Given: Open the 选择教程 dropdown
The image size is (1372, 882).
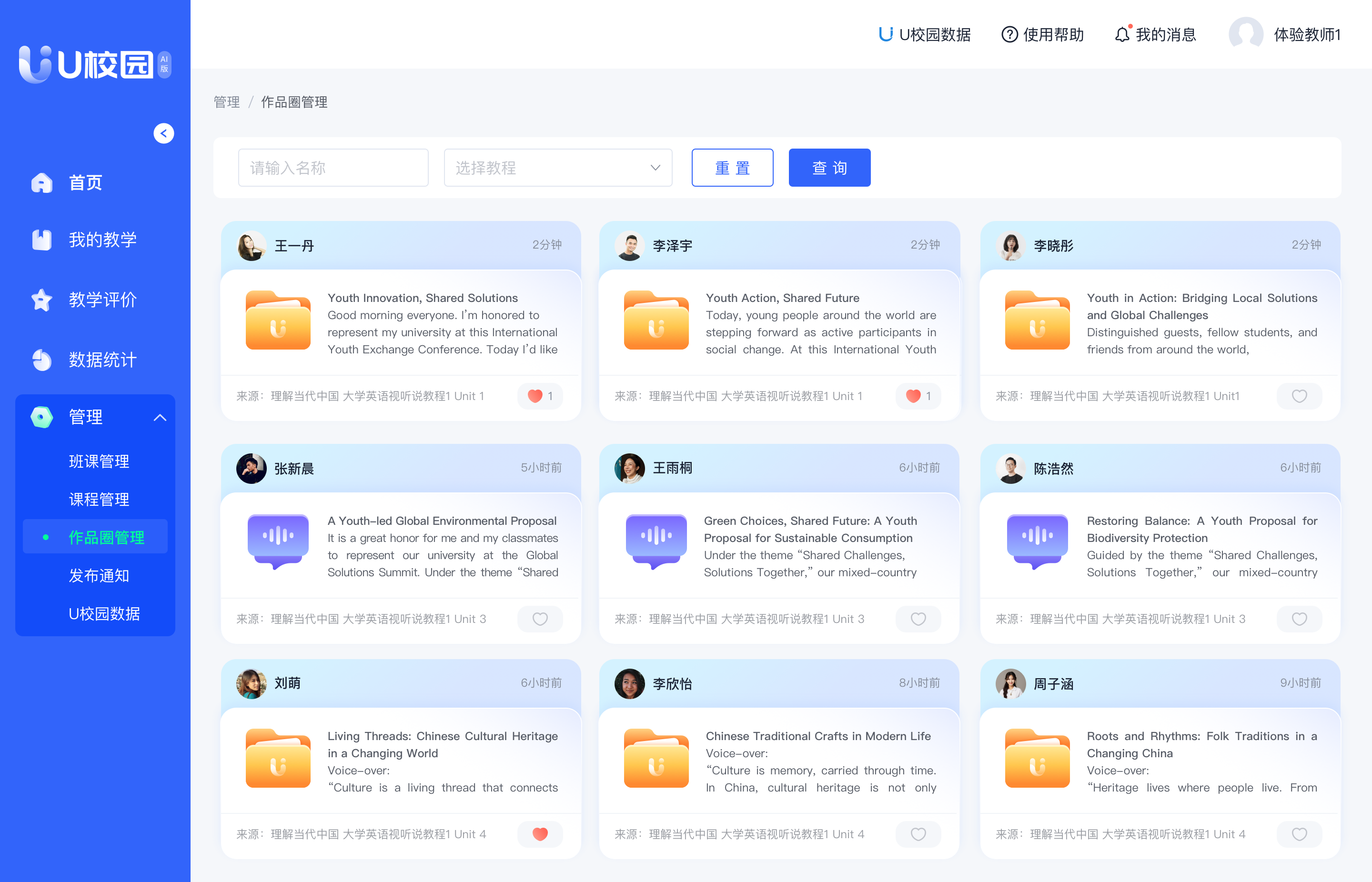Looking at the screenshot, I should (557, 168).
